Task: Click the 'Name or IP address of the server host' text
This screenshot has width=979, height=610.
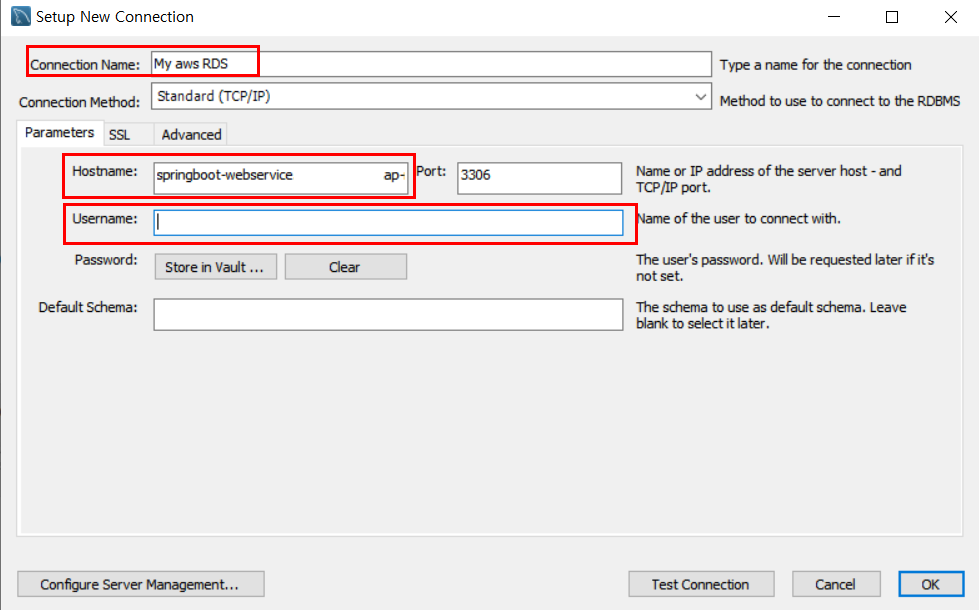Action: [x=769, y=179]
